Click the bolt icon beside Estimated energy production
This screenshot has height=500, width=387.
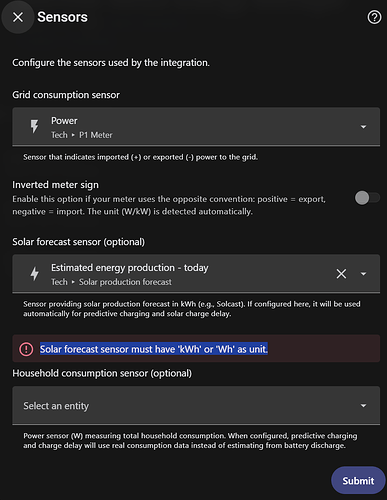click(x=34, y=274)
